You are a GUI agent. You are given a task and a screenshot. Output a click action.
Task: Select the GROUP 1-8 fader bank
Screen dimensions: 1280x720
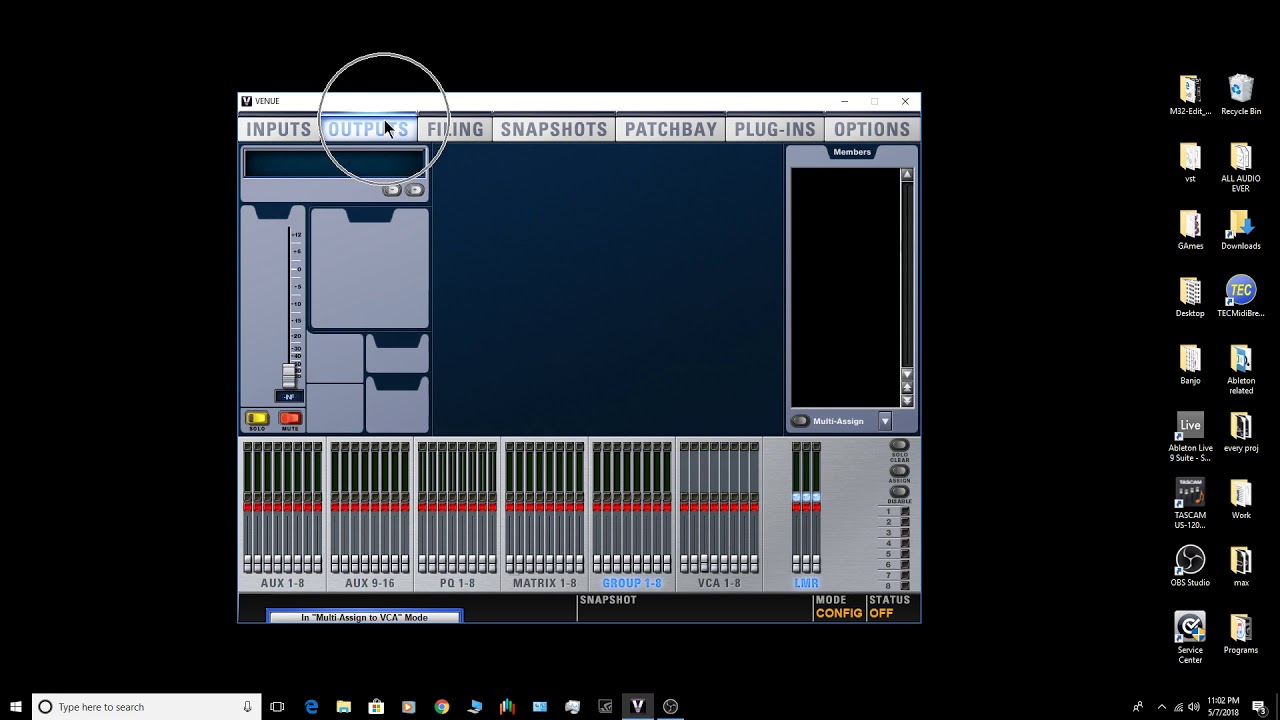coord(631,583)
